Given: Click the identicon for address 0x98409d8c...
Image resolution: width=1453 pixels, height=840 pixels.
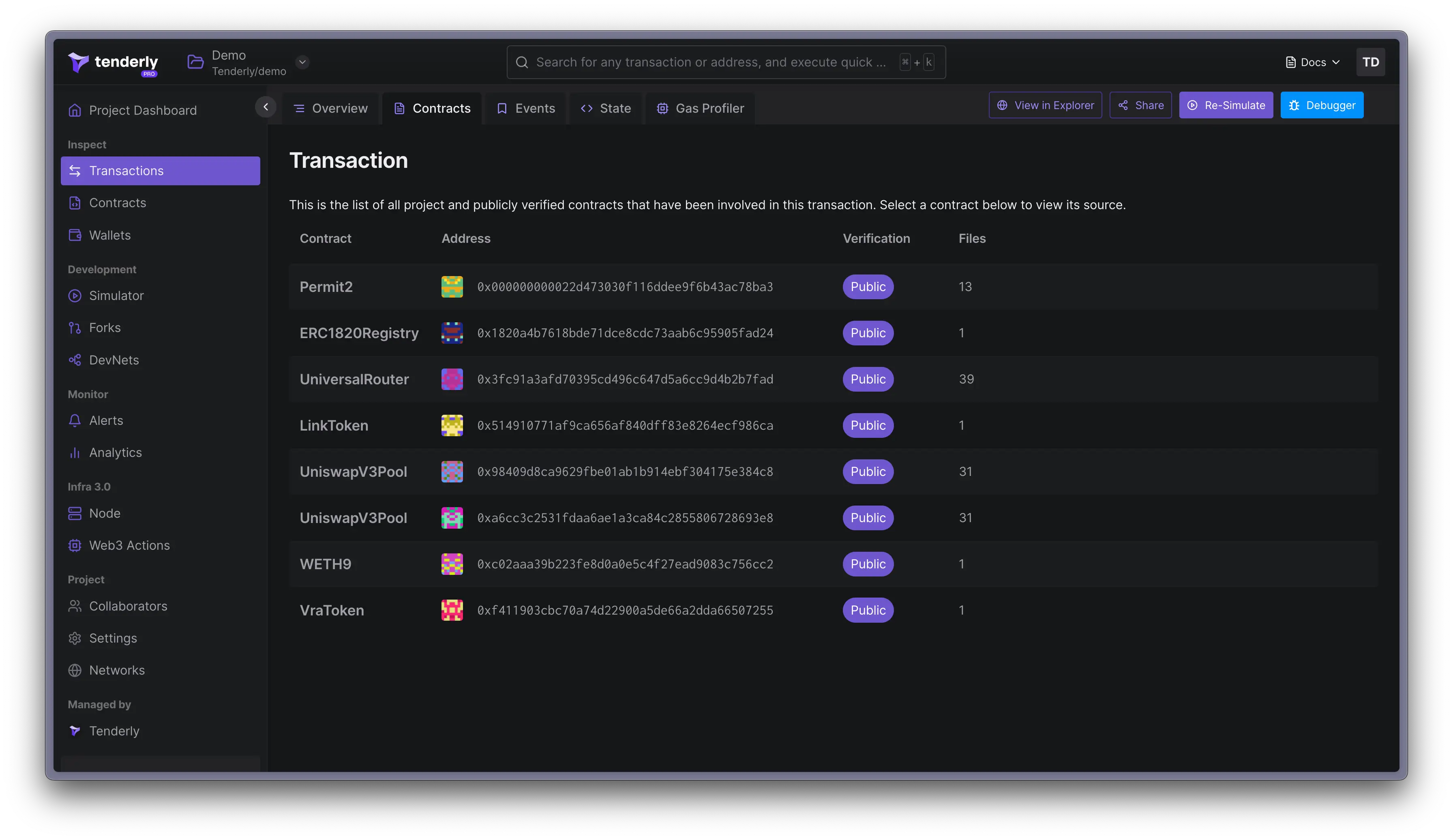Looking at the screenshot, I should click(x=452, y=471).
